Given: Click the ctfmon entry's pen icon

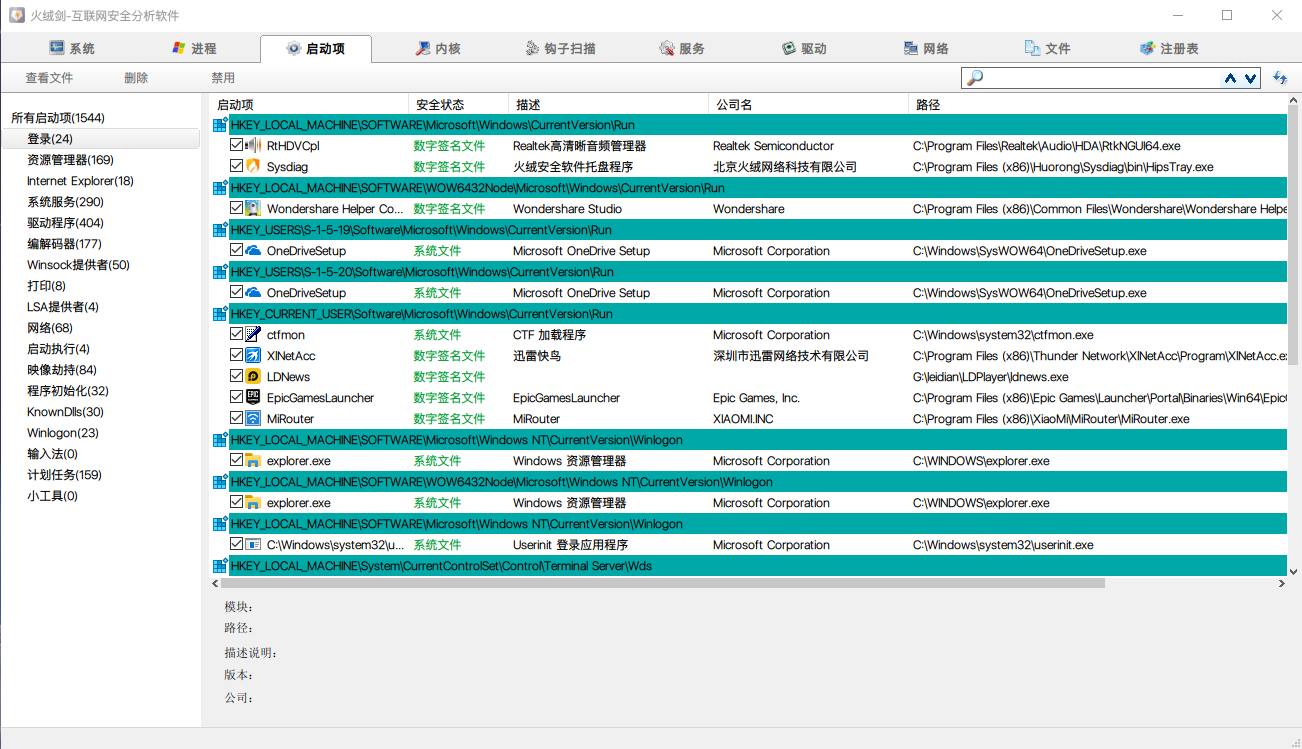Looking at the screenshot, I should (x=253, y=335).
